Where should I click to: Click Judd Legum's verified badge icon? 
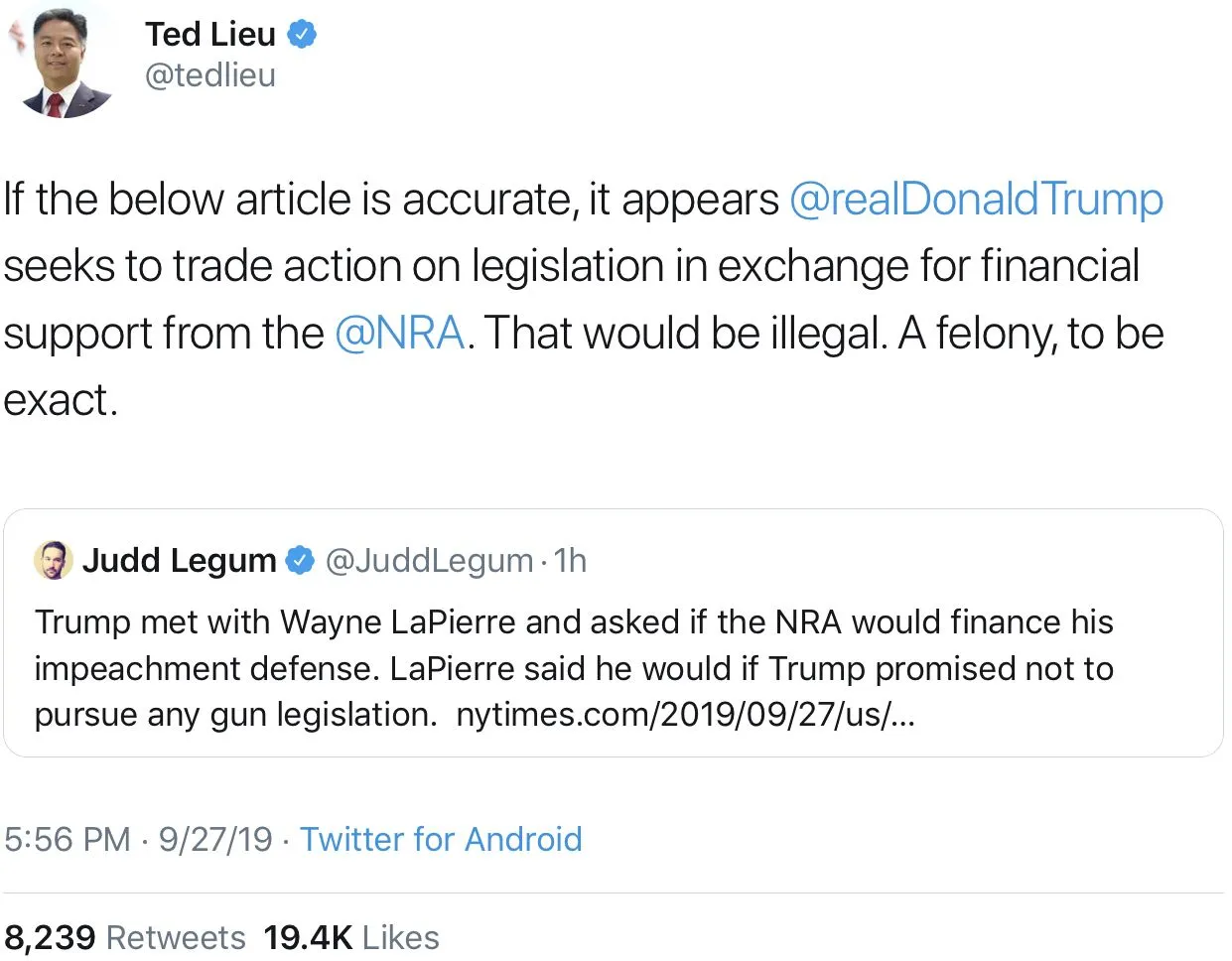click(300, 561)
